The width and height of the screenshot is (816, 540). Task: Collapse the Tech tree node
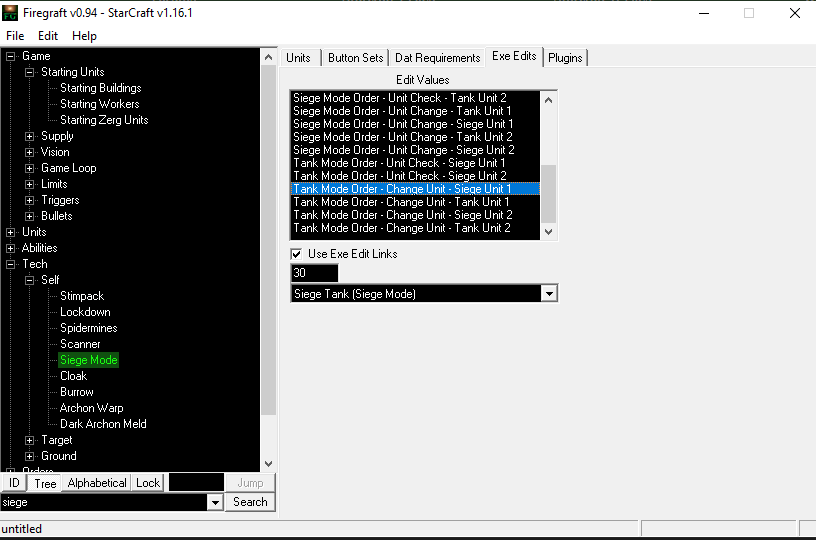point(10,264)
